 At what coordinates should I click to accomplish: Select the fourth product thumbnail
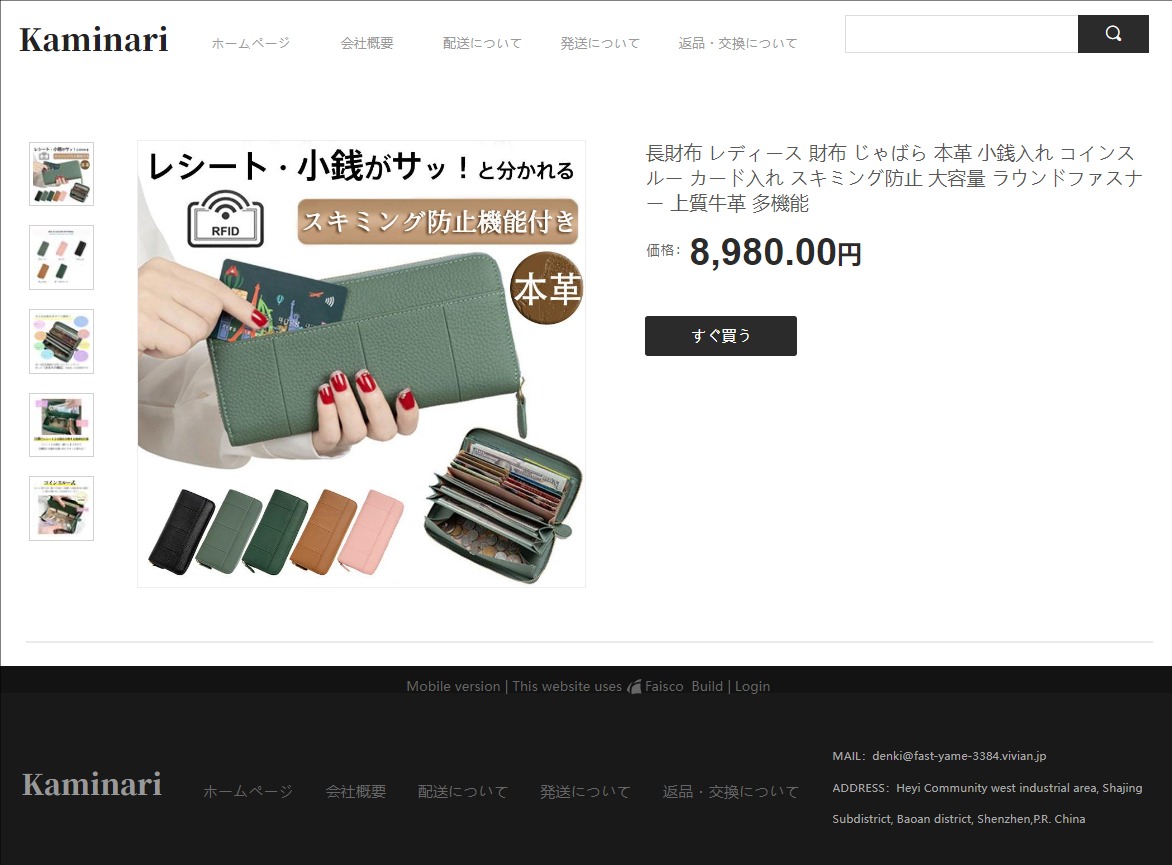coord(61,425)
